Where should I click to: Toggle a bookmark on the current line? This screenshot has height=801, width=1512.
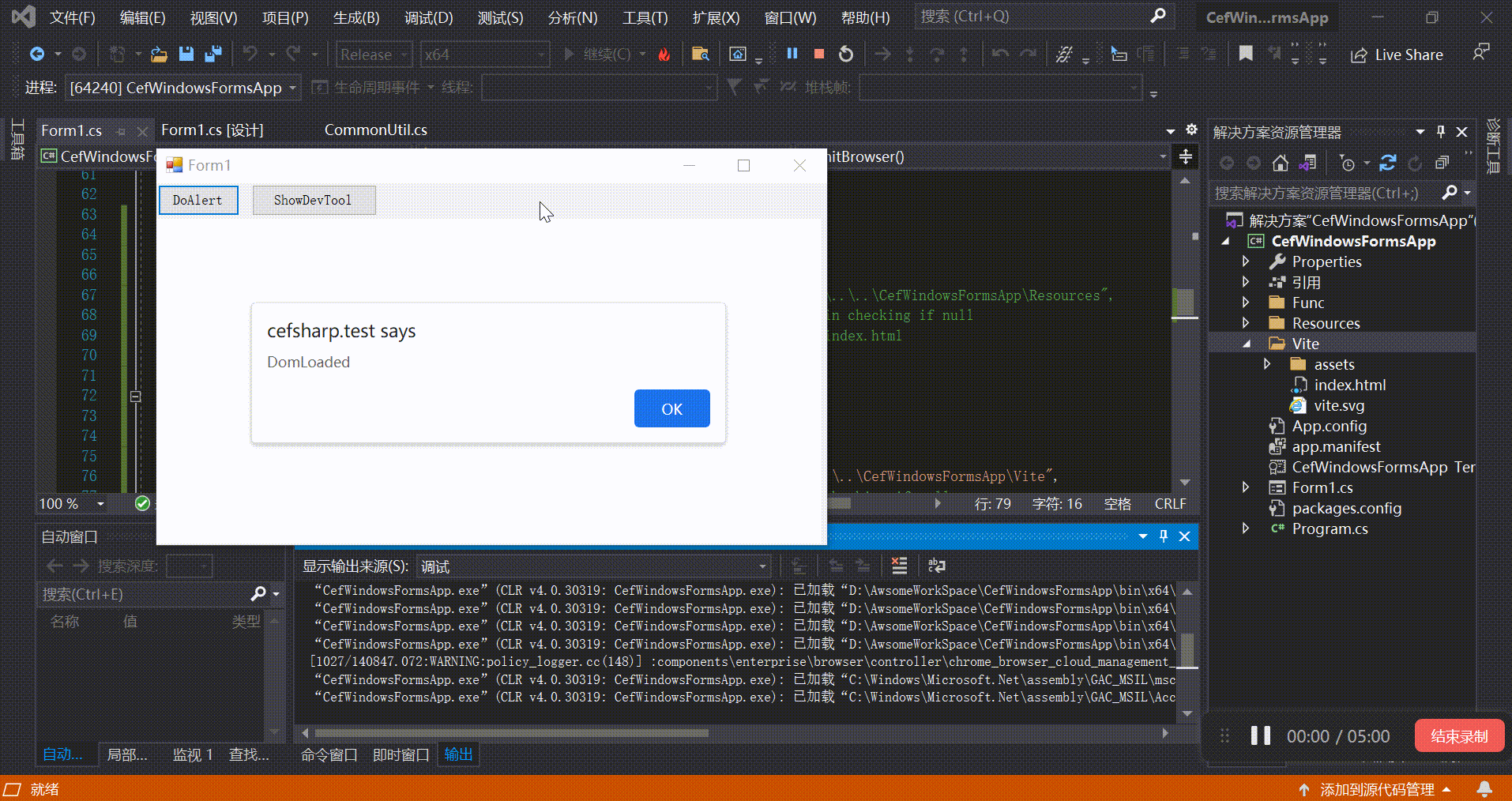[1246, 54]
